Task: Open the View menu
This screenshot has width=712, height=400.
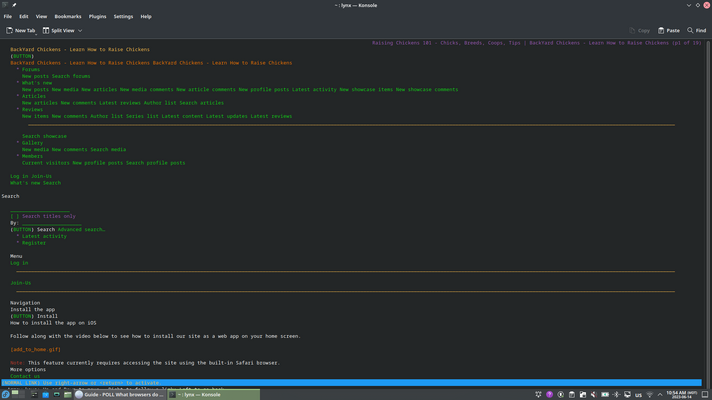Action: (x=41, y=16)
